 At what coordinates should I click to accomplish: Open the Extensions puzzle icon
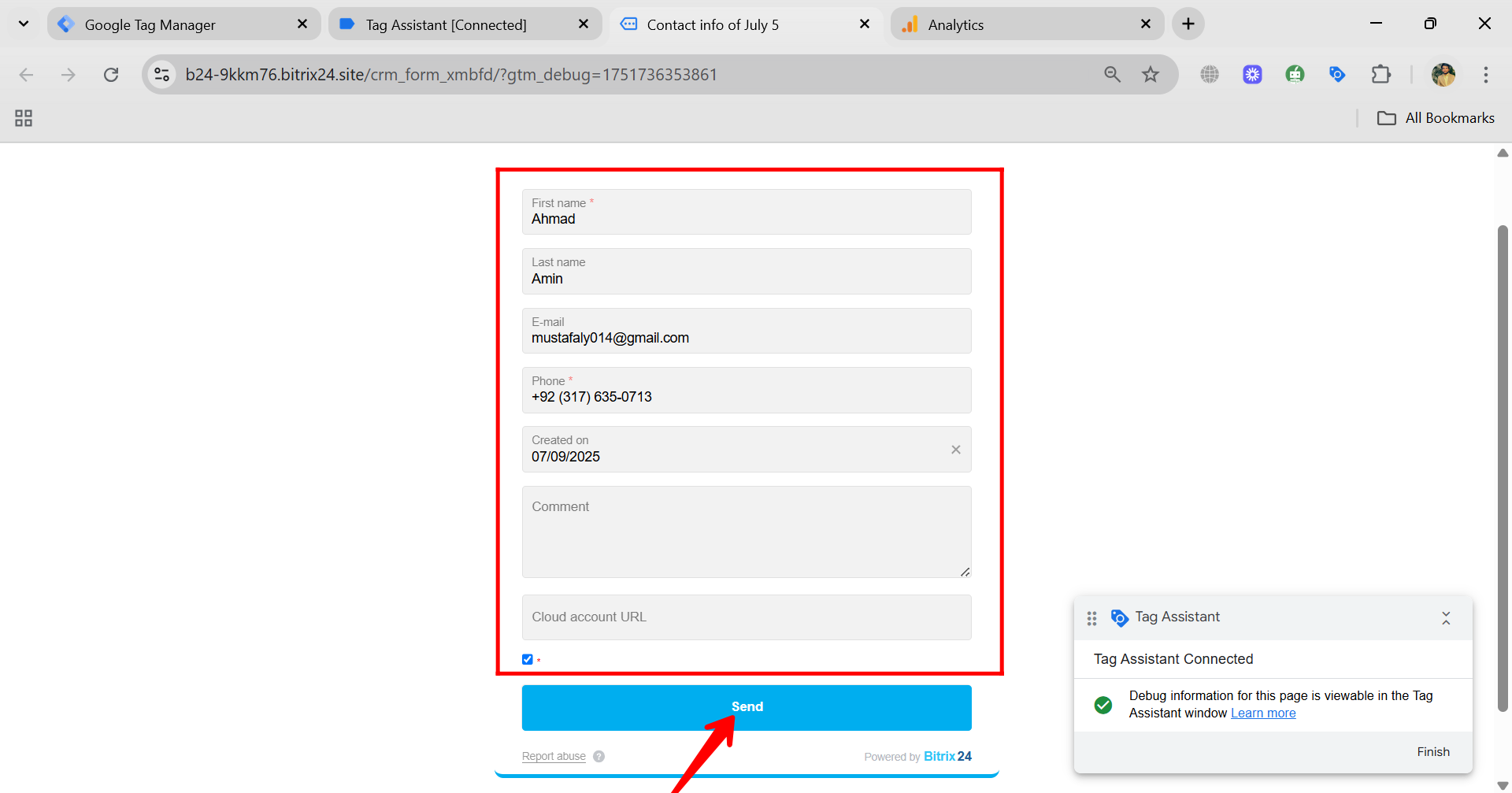click(1380, 75)
